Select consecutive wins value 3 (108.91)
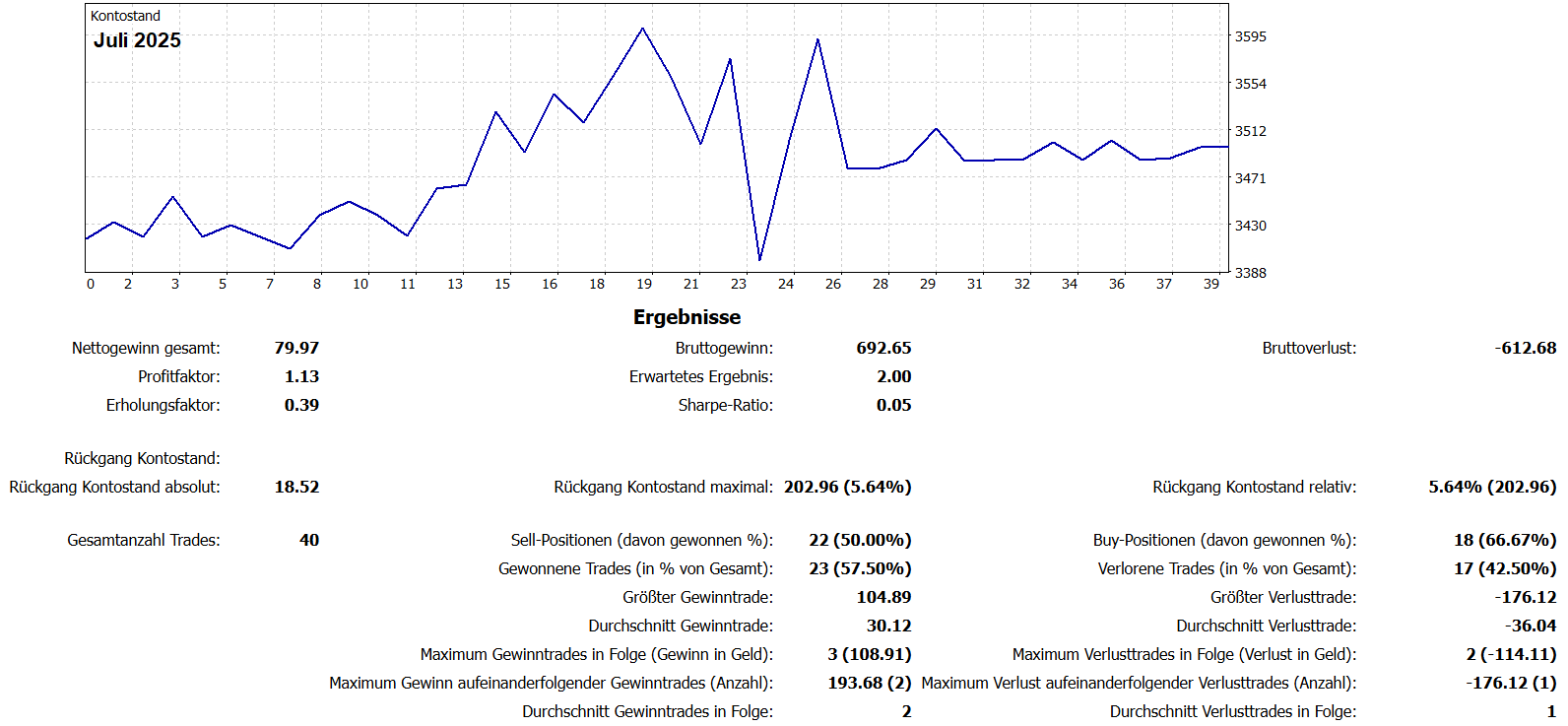Image resolution: width=1568 pixels, height=726 pixels. [870, 654]
